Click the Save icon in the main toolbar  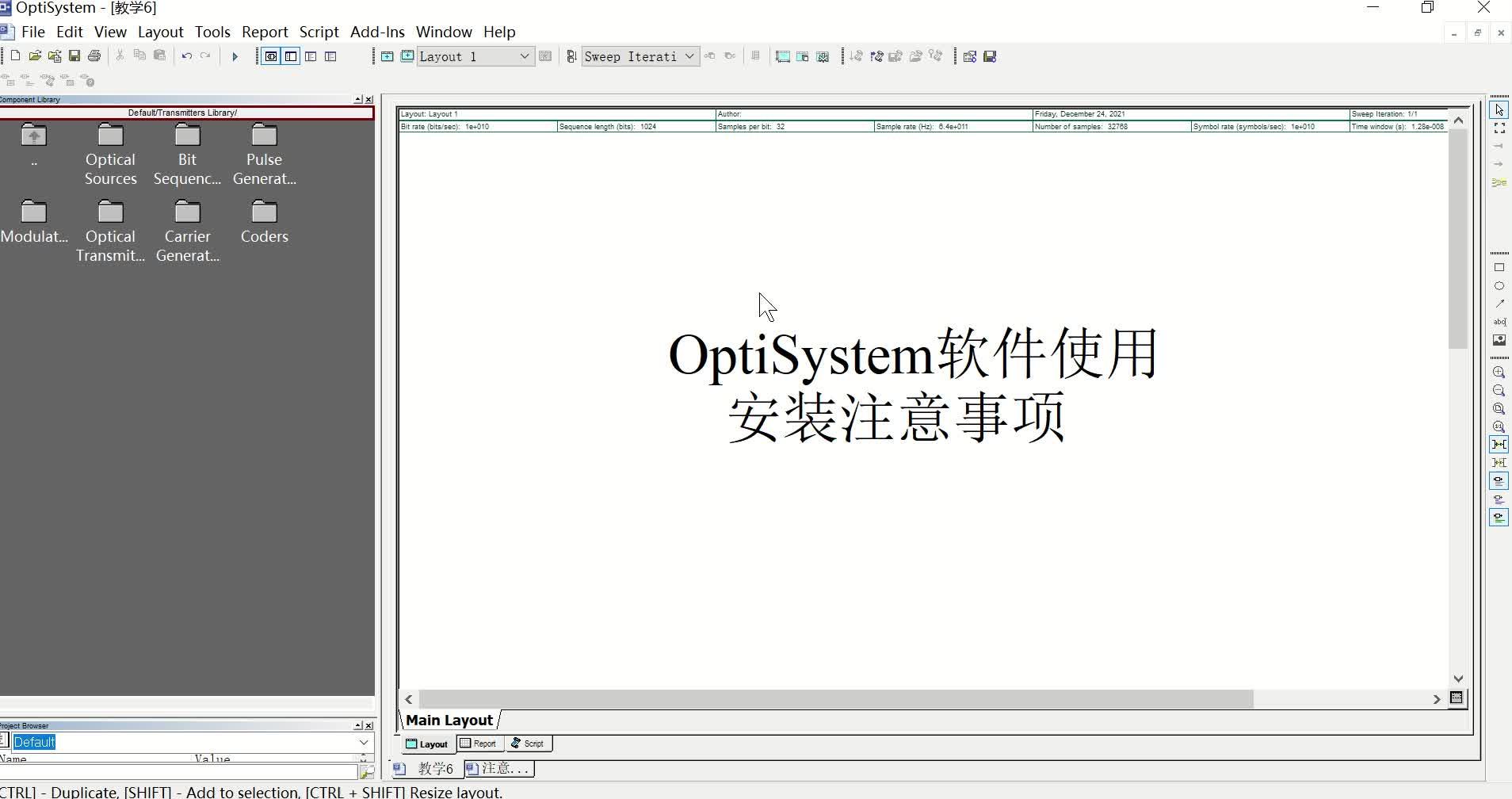(74, 55)
